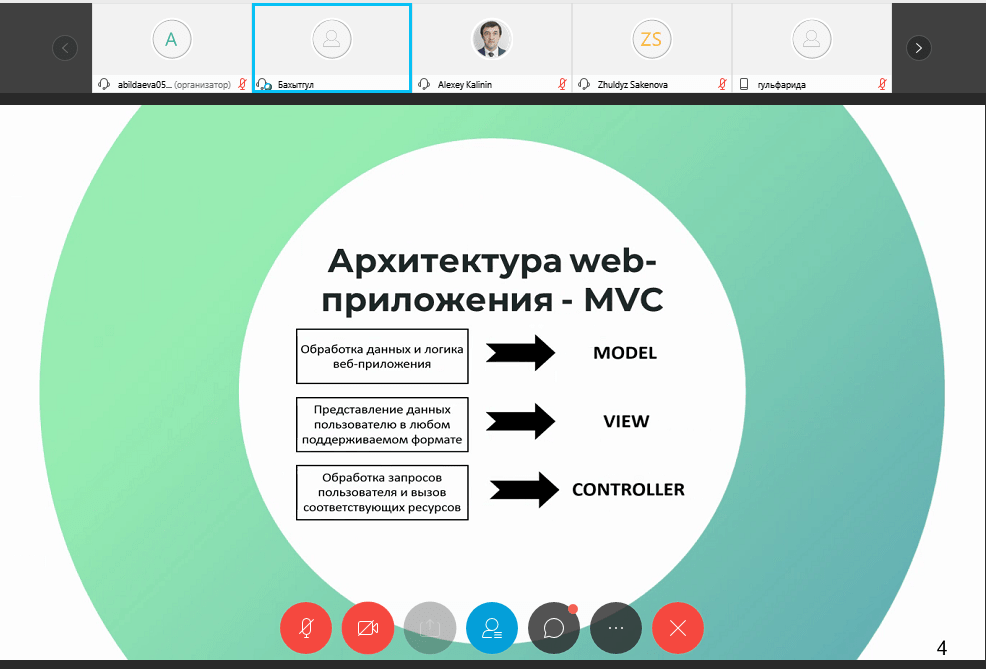Turn on camera using red video button

point(368,628)
